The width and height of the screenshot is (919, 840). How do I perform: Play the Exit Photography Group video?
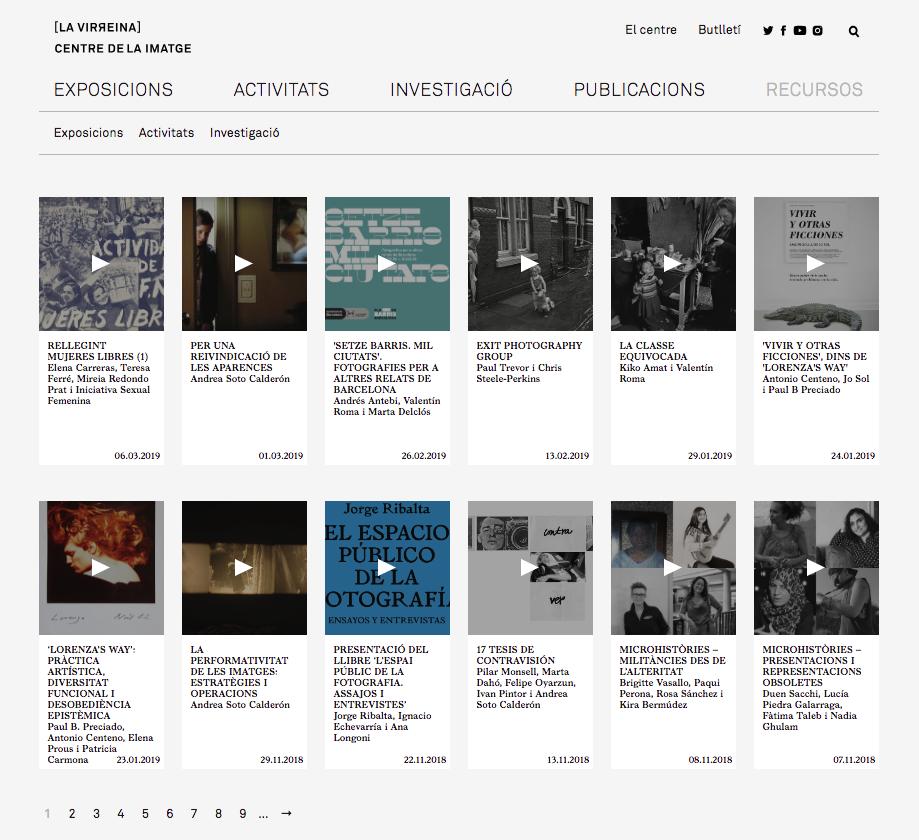(x=530, y=264)
